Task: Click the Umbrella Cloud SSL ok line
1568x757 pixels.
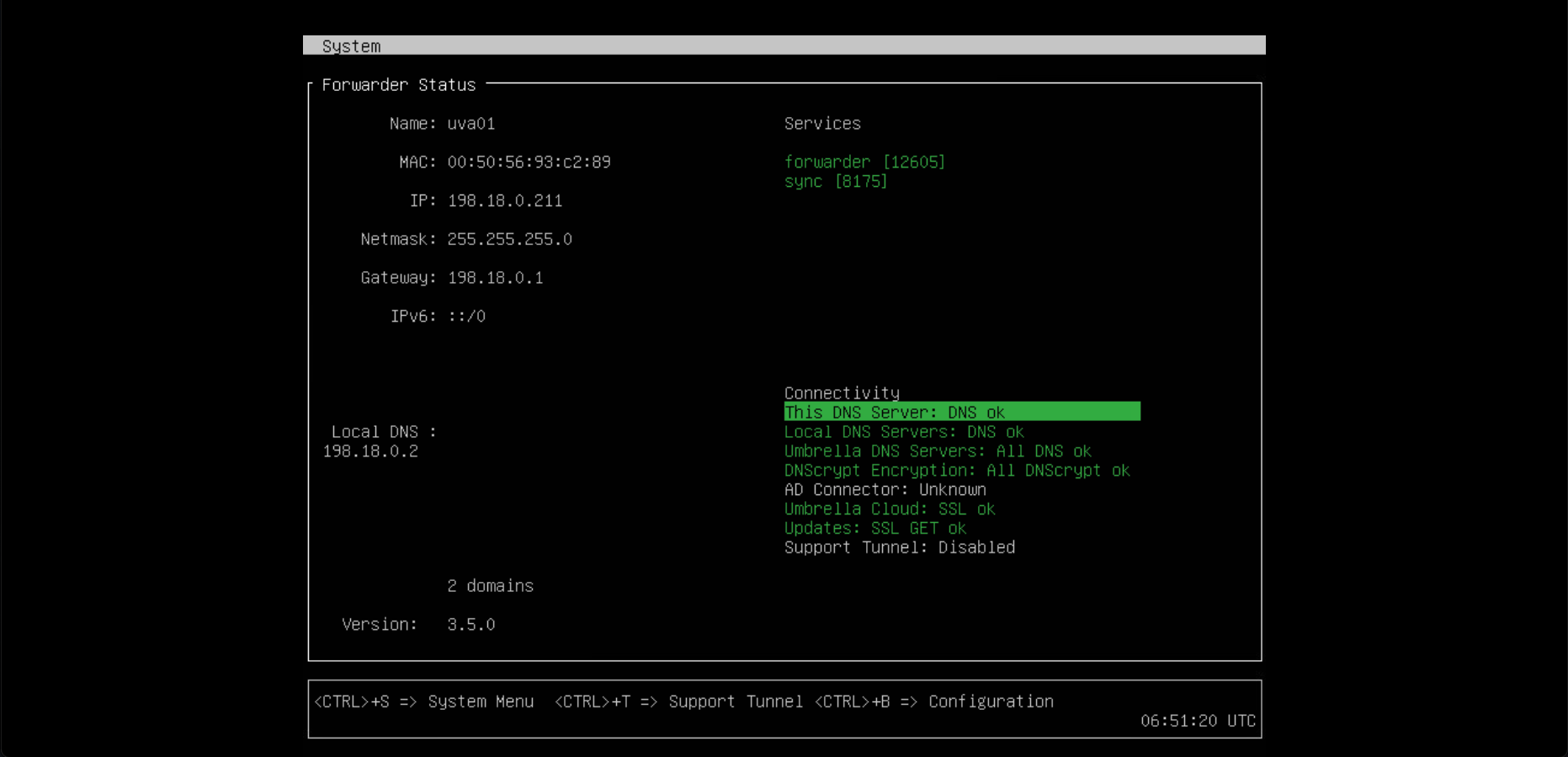Action: (x=889, y=509)
